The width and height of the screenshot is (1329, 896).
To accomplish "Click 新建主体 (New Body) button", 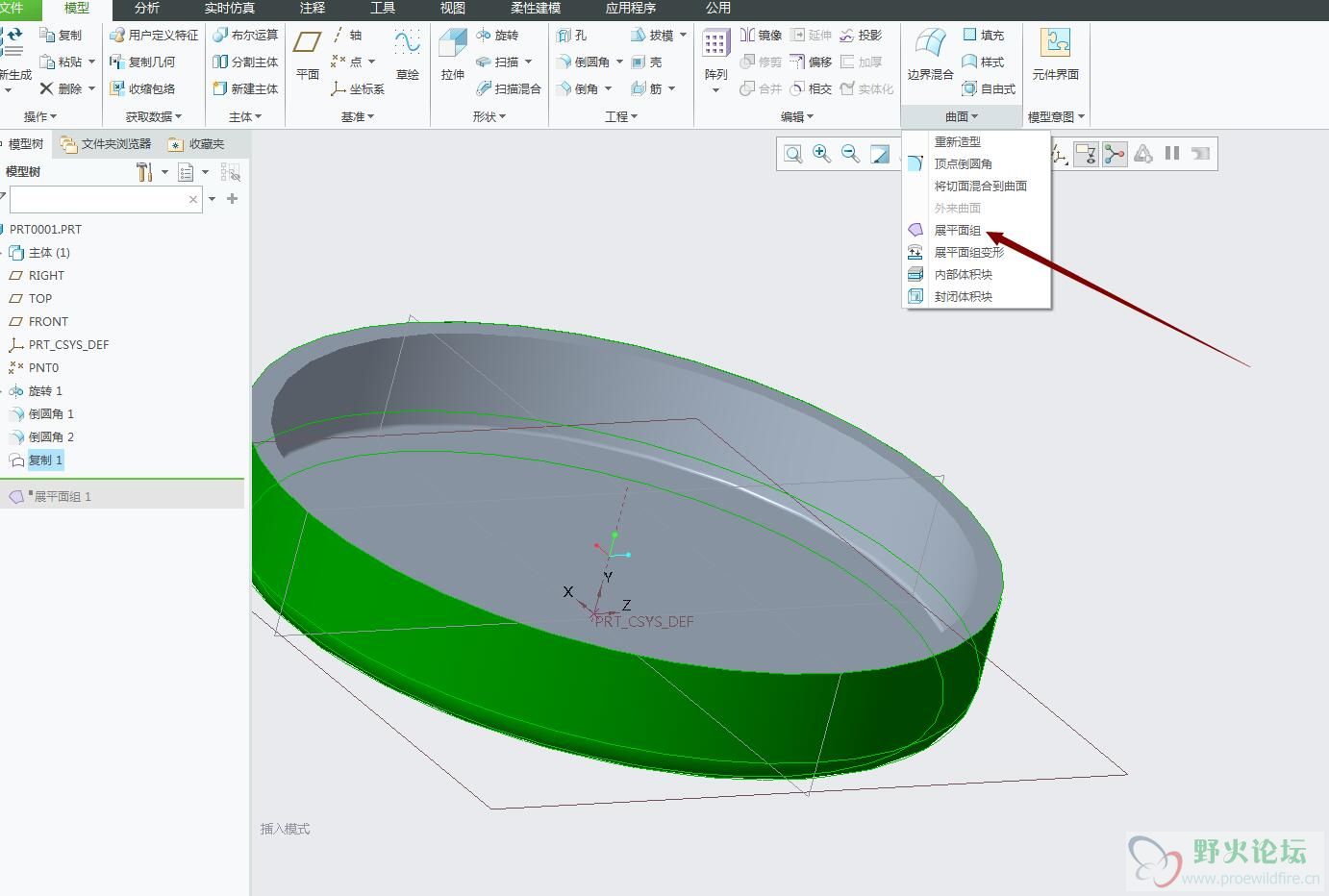I will 245,88.
